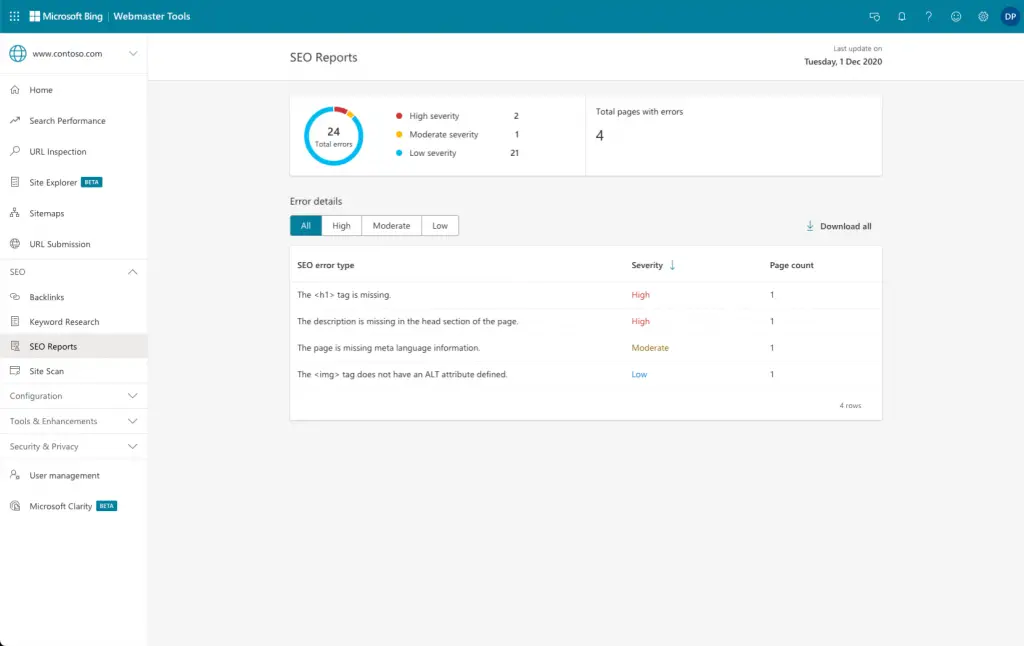Image resolution: width=1024 pixels, height=646 pixels.
Task: Select the High severity filter tab
Action: 342,225
